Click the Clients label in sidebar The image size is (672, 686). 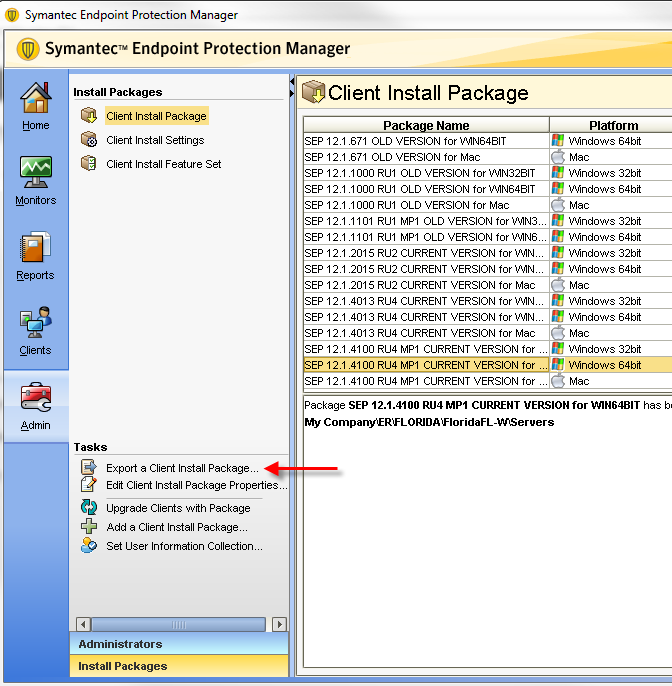[x=35, y=350]
